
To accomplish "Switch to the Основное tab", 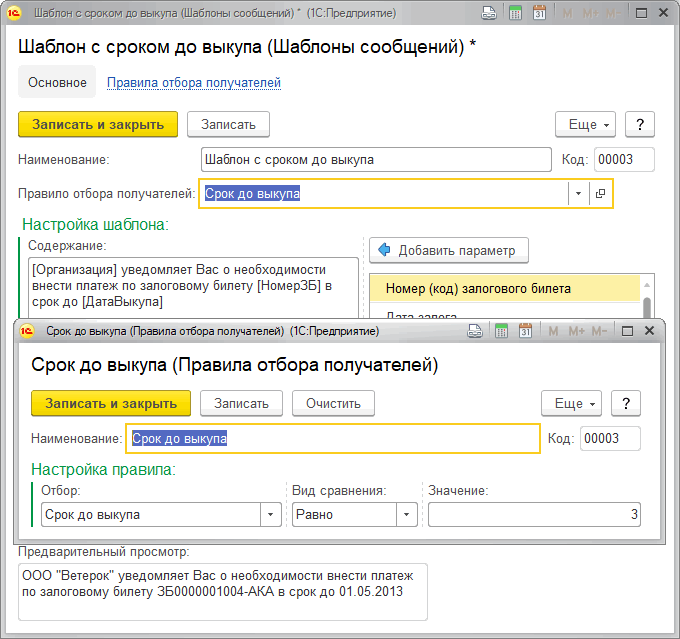I will (x=57, y=82).
